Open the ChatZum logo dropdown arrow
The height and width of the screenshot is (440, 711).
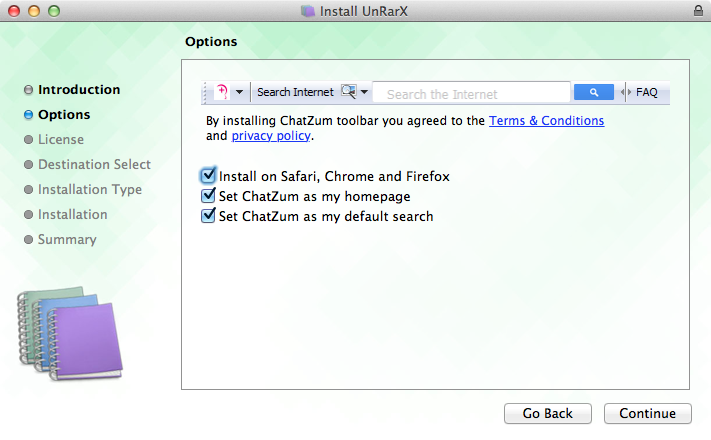point(240,93)
